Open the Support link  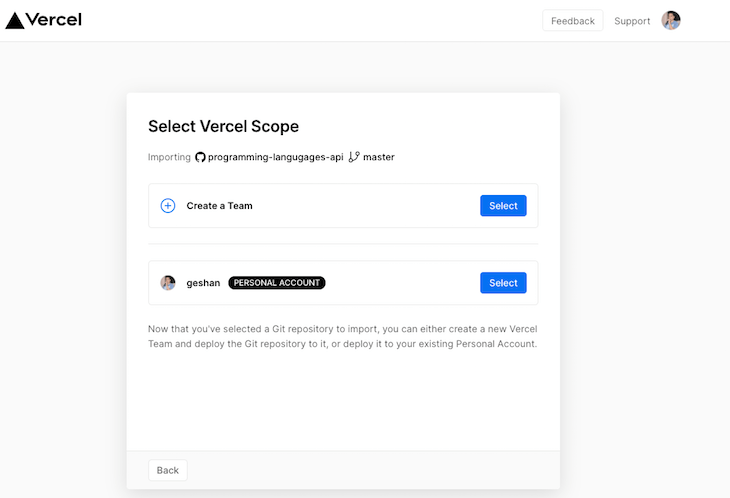tap(632, 21)
